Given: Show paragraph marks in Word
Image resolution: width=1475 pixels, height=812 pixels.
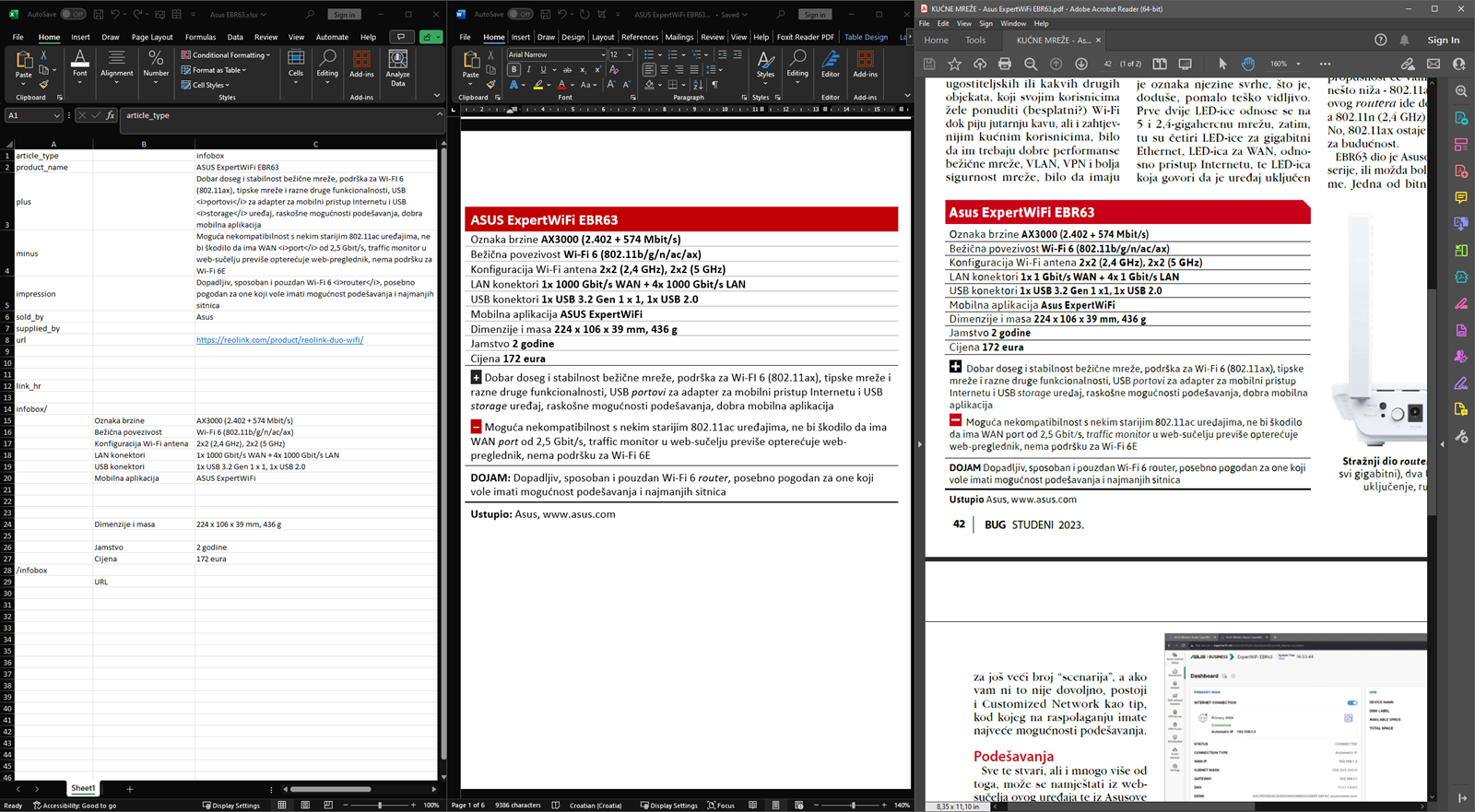Looking at the screenshot, I should [714, 85].
